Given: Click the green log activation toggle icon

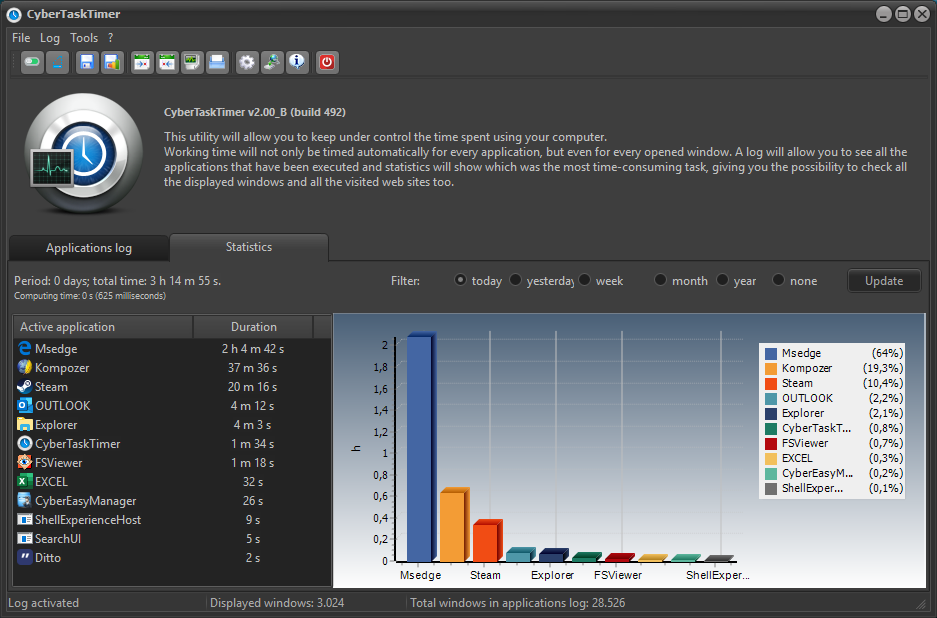Looking at the screenshot, I should pyautogui.click(x=32, y=63).
